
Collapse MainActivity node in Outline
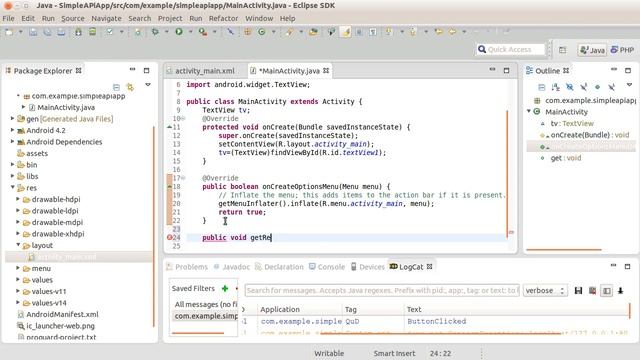[x=529, y=111]
